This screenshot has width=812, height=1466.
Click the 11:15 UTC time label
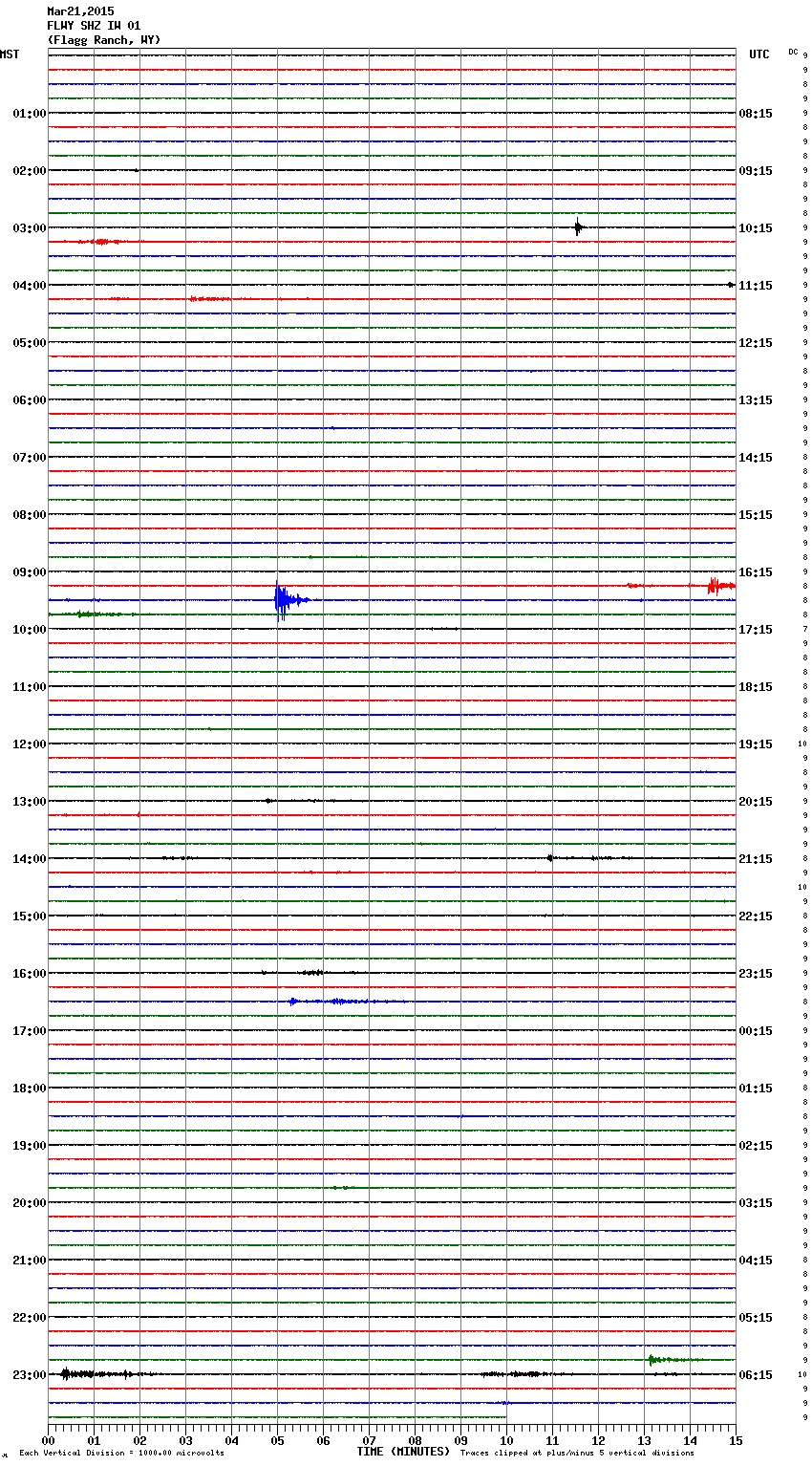[x=756, y=286]
